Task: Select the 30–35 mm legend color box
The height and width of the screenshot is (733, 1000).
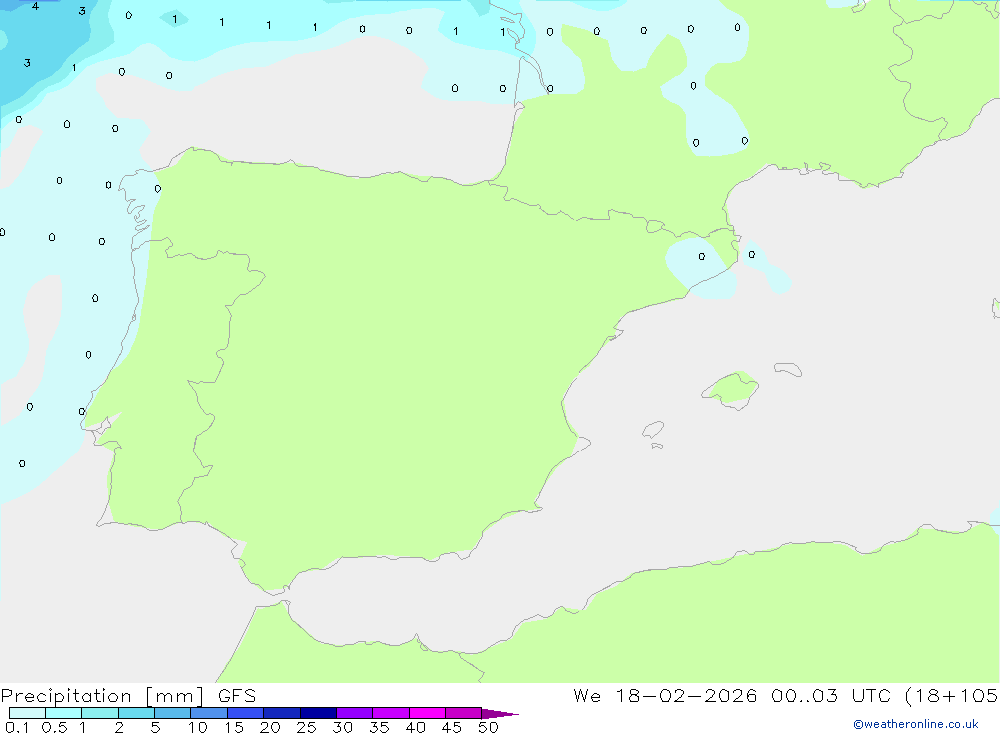Action: (x=355, y=713)
